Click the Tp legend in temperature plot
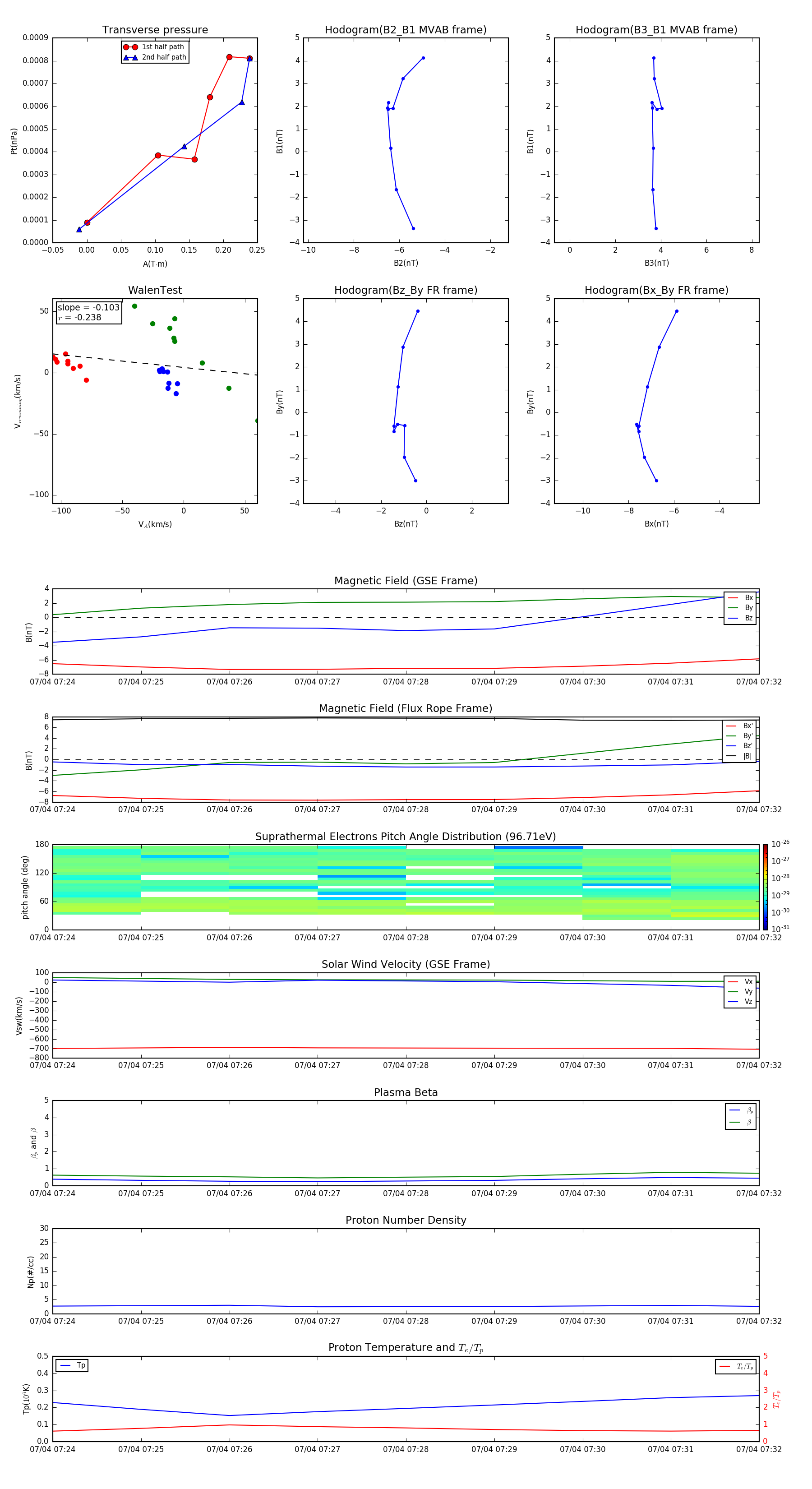Screen dimensions: 812x1489 click(72, 1365)
